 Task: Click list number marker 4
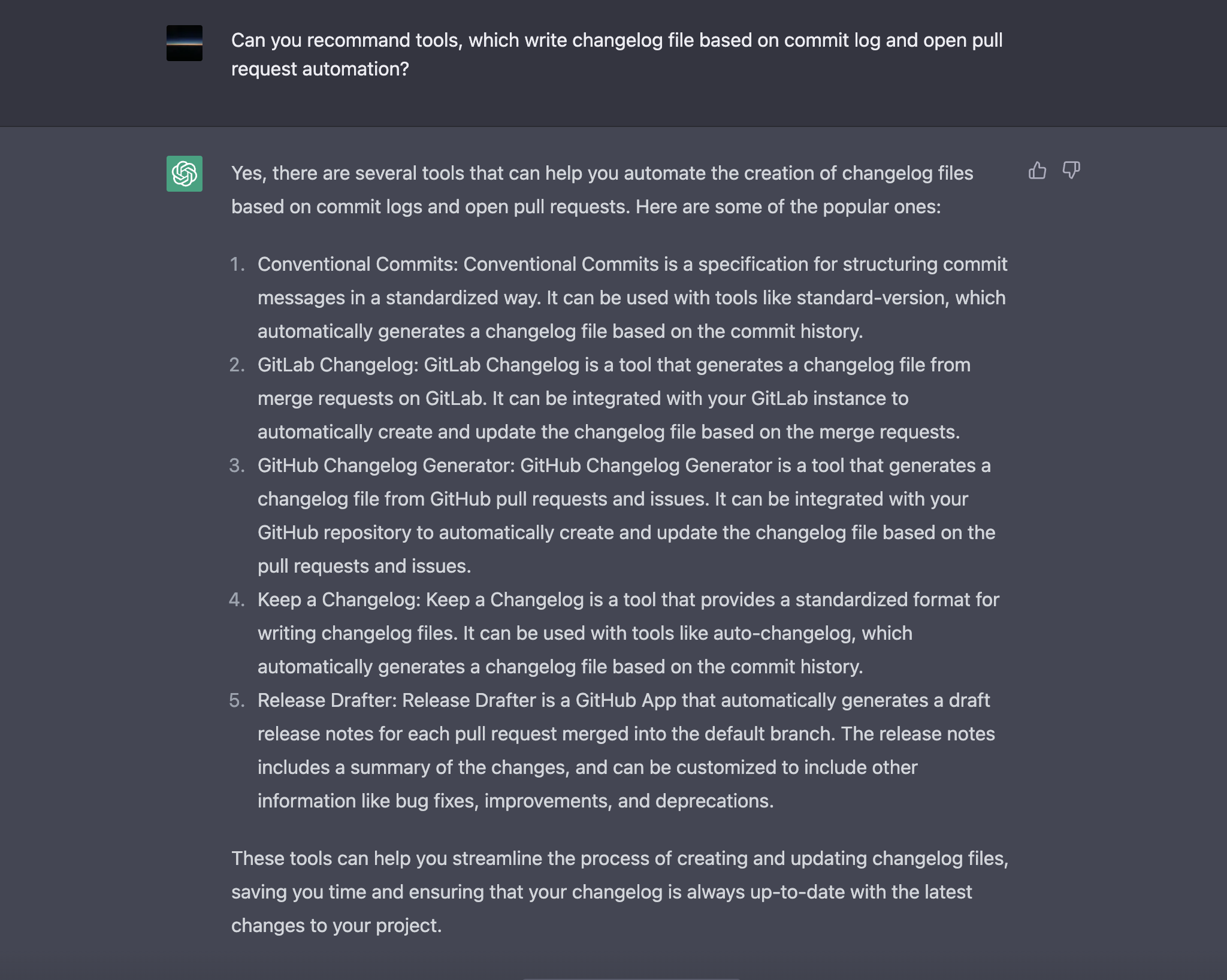click(x=237, y=600)
